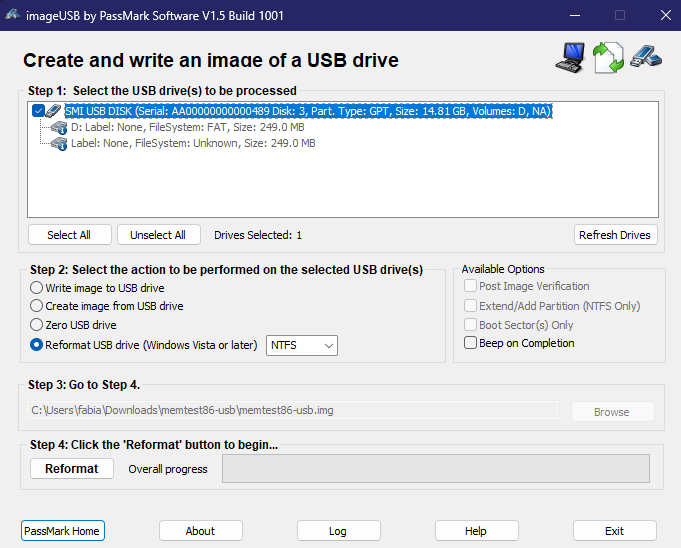
Task: Click the volume icon for D: FAT partition
Action: coord(59,128)
